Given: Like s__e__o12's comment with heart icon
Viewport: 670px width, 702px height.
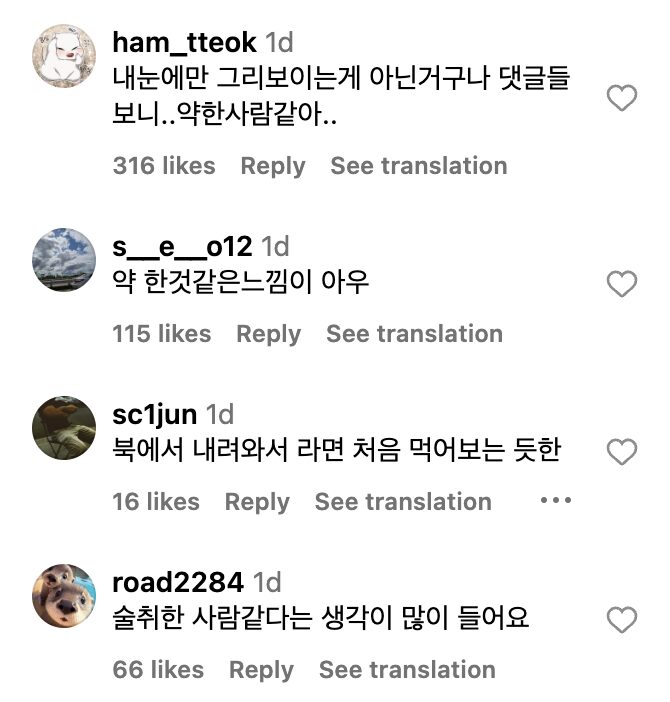Looking at the screenshot, I should coord(622,285).
